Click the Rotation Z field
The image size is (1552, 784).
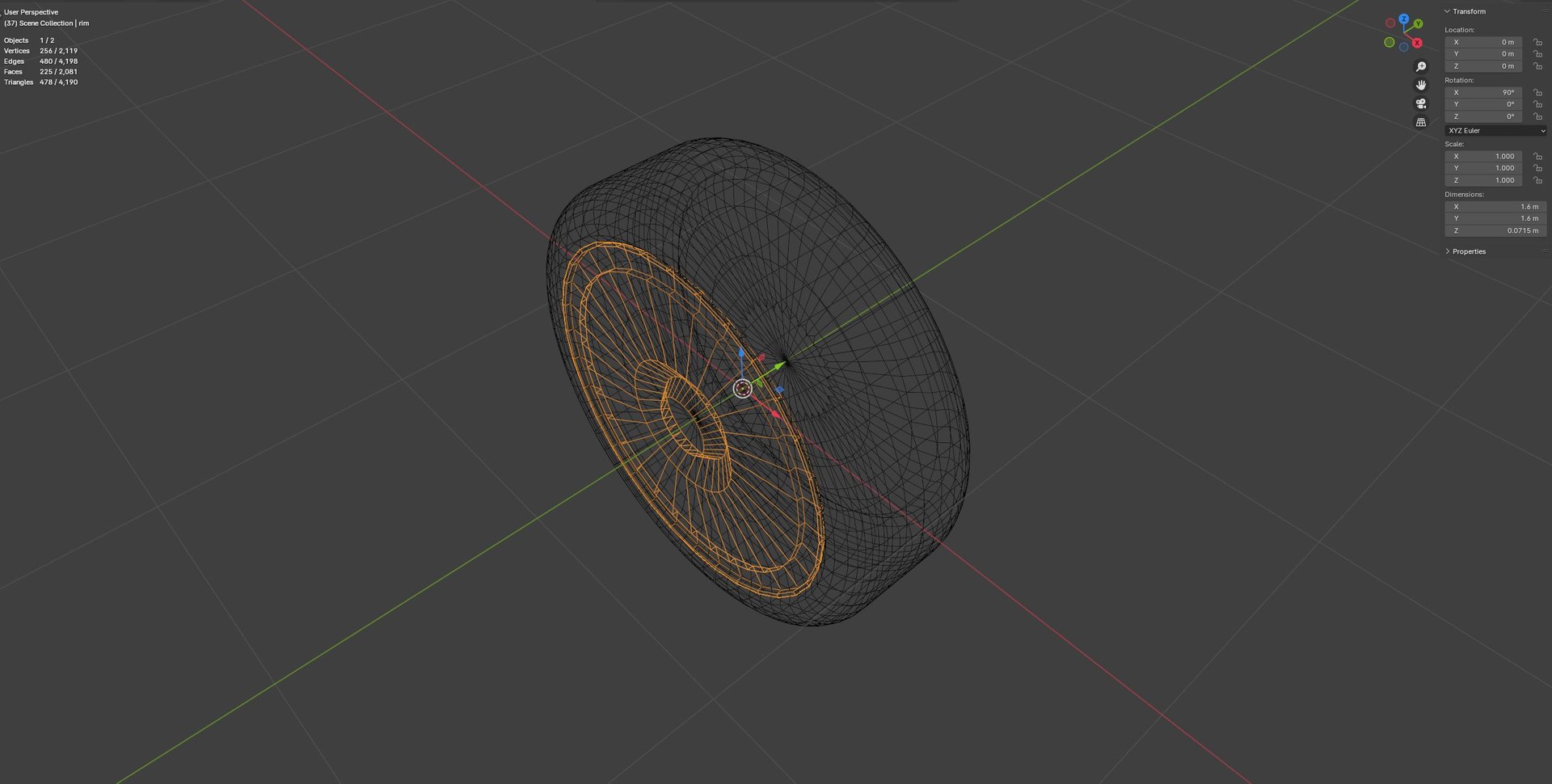(x=1483, y=116)
